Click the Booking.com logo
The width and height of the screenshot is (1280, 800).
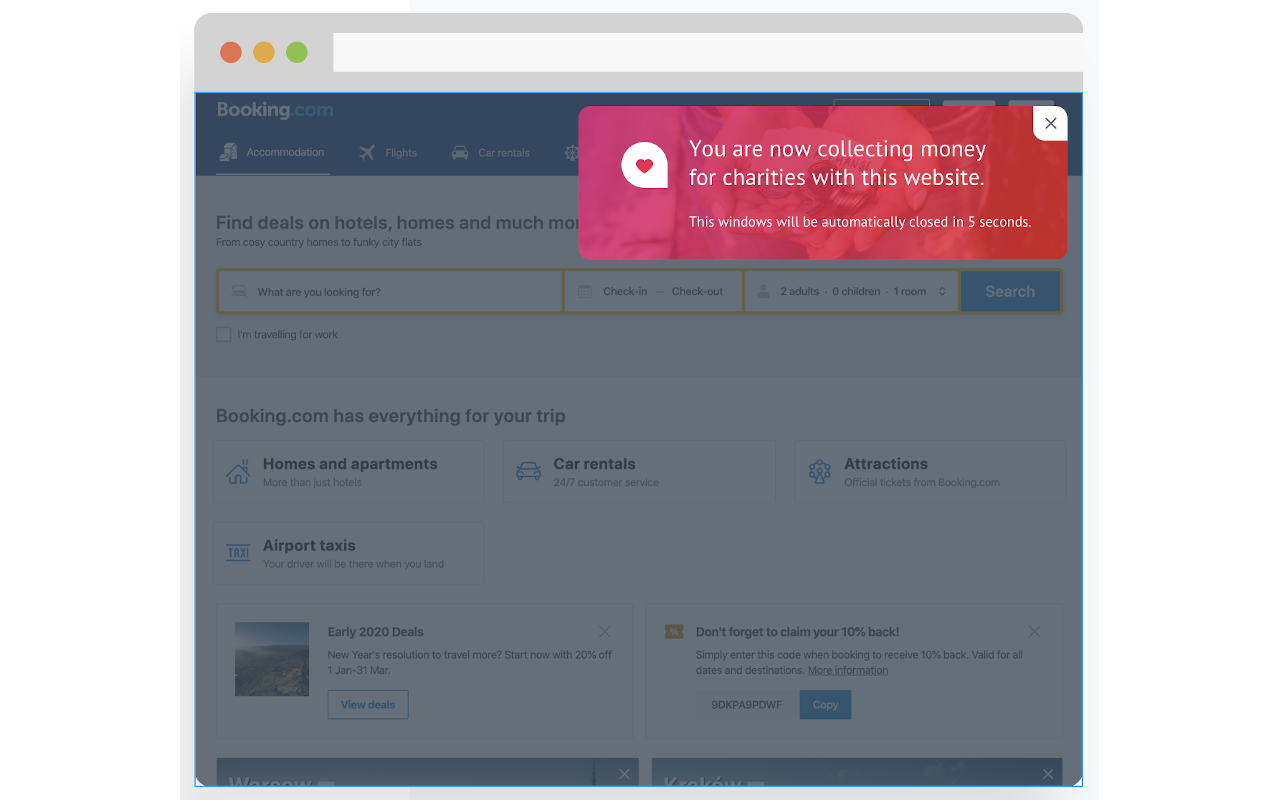[x=275, y=110]
